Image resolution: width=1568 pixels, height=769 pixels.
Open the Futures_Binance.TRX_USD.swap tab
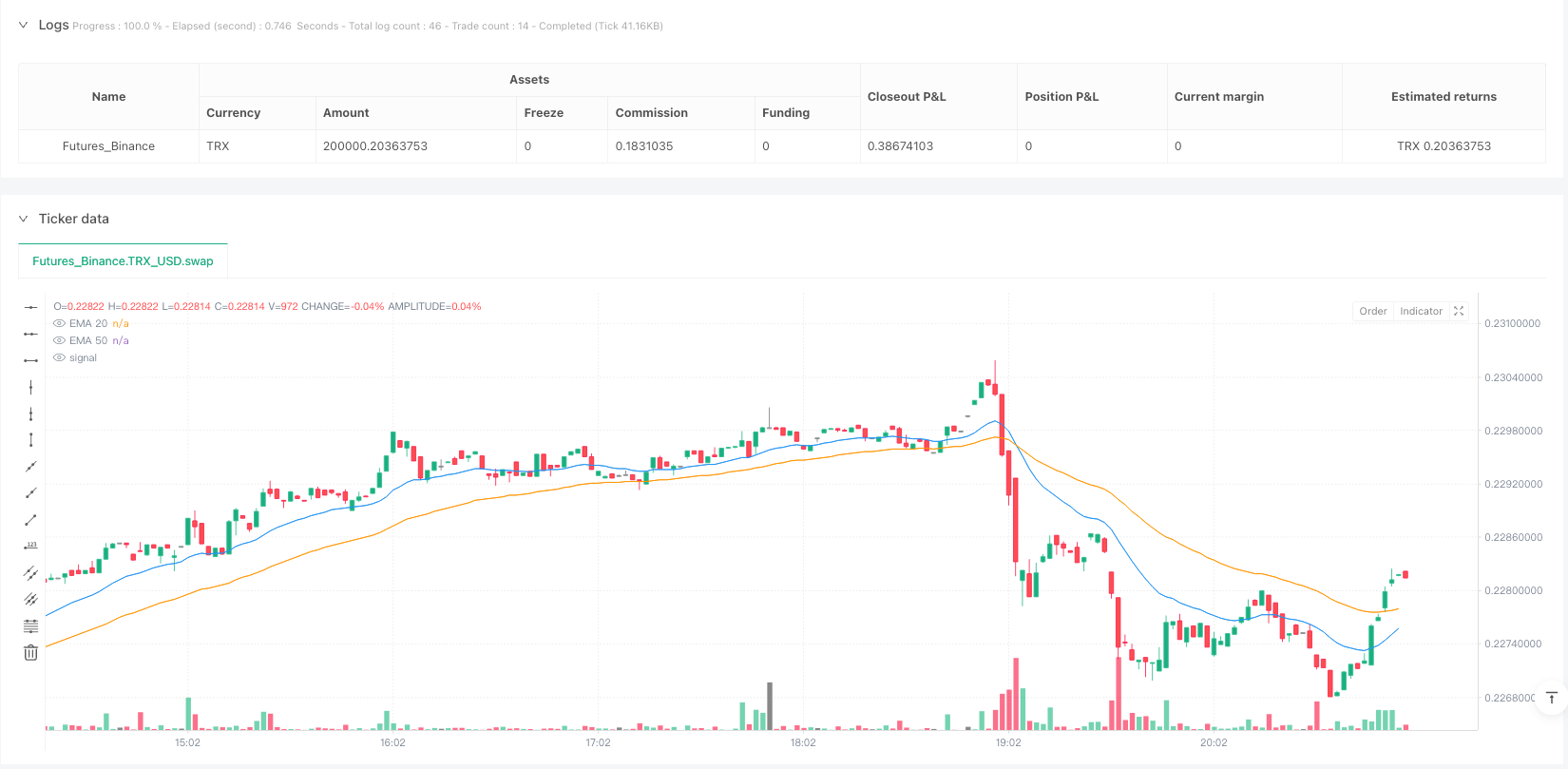click(x=123, y=260)
